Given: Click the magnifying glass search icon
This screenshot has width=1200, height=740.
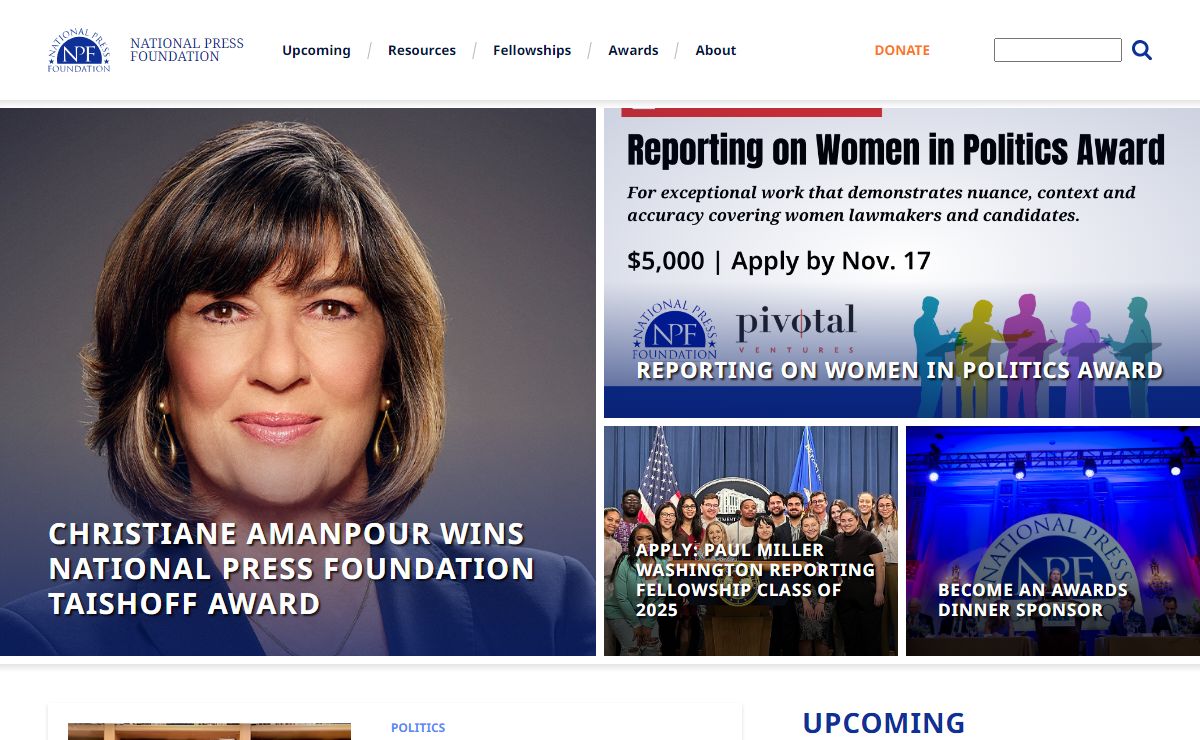Looking at the screenshot, I should click(x=1142, y=50).
